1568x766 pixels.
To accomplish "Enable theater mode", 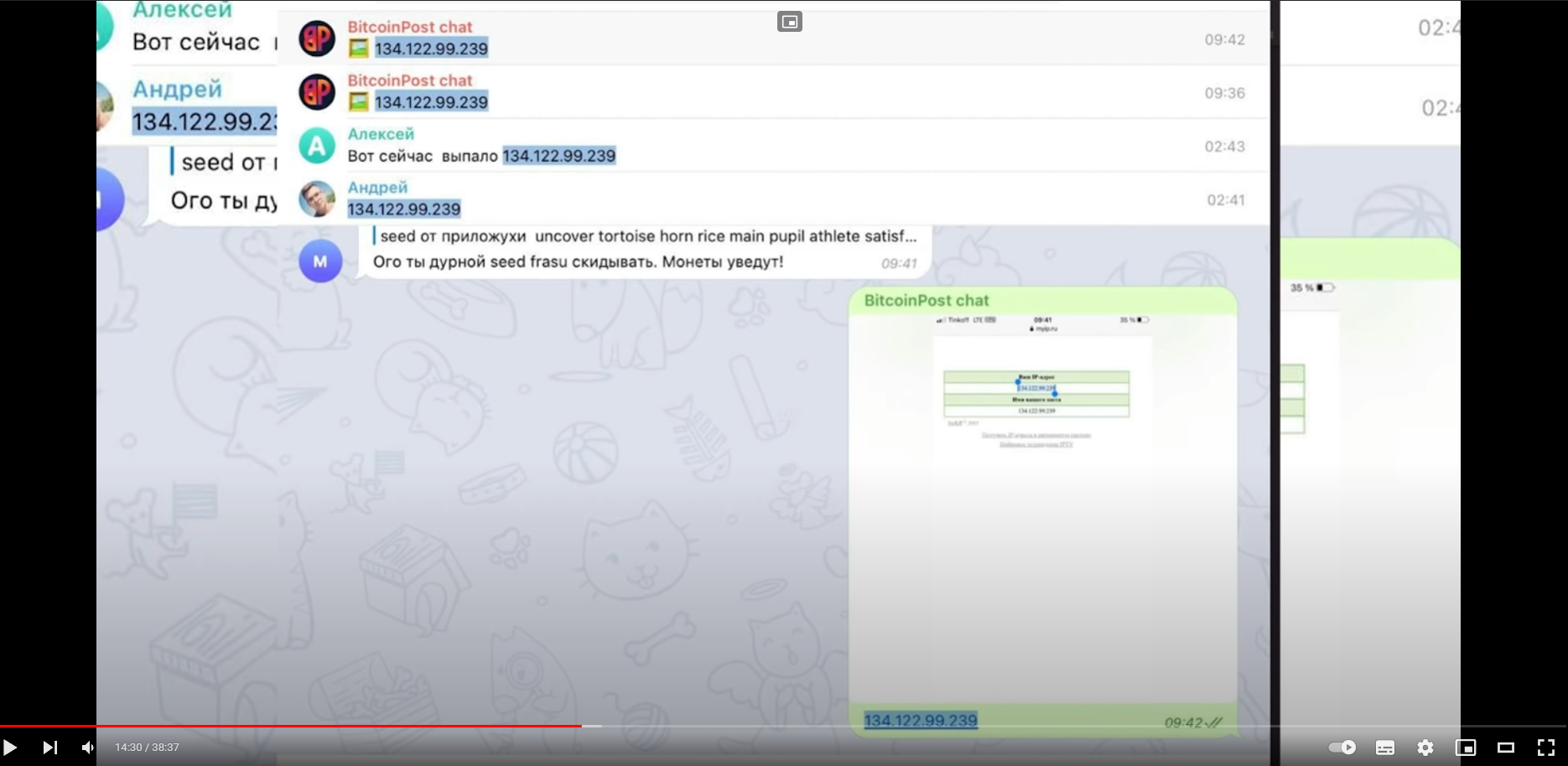I will click(1506, 748).
